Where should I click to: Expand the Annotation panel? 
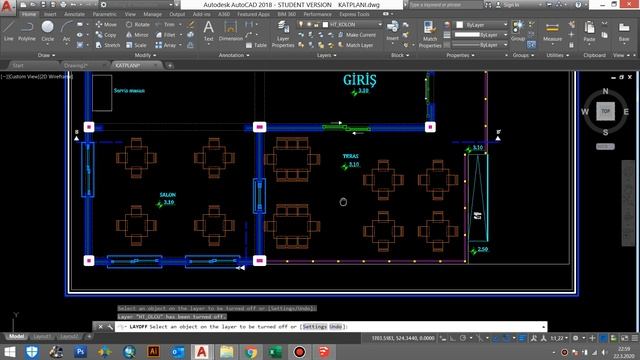point(234,55)
